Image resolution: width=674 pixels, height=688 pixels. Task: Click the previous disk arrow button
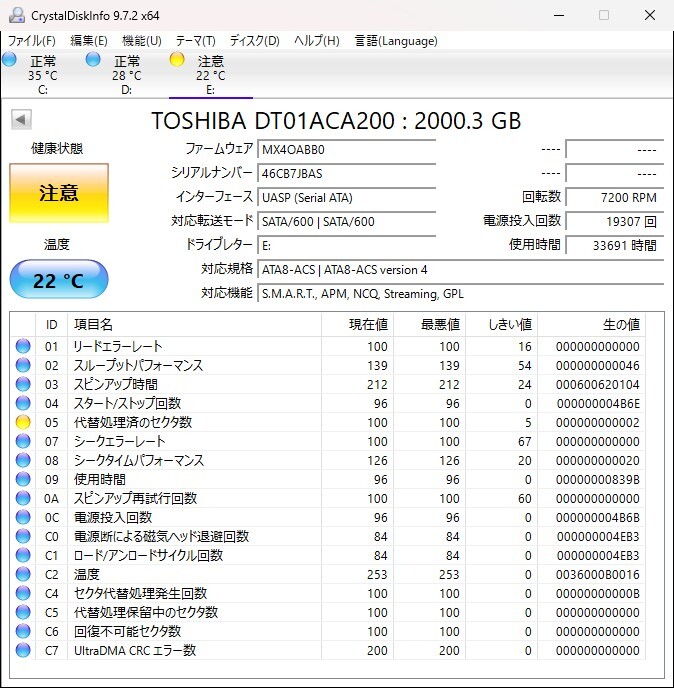21,120
